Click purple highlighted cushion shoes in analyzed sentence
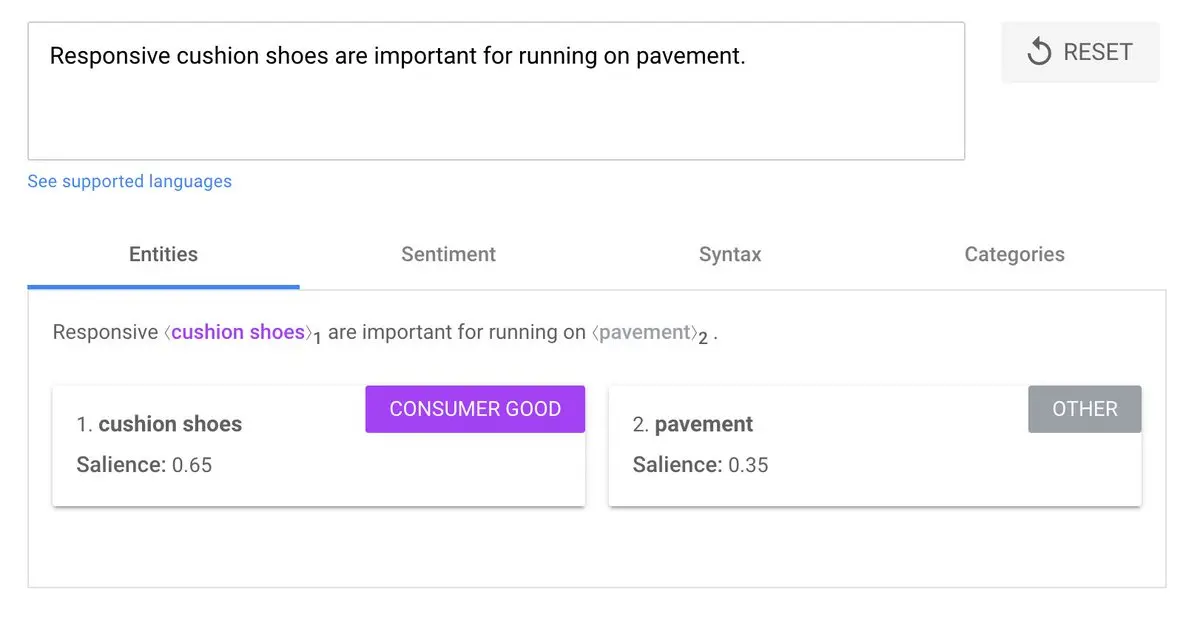The height and width of the screenshot is (626, 1200). [237, 332]
